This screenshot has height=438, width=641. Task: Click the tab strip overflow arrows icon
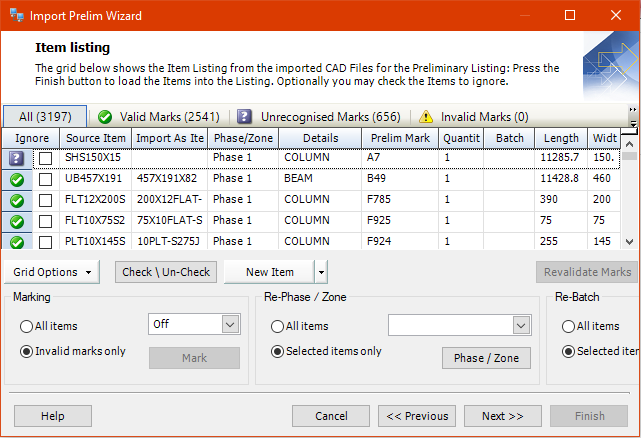pyautogui.click(x=632, y=110)
